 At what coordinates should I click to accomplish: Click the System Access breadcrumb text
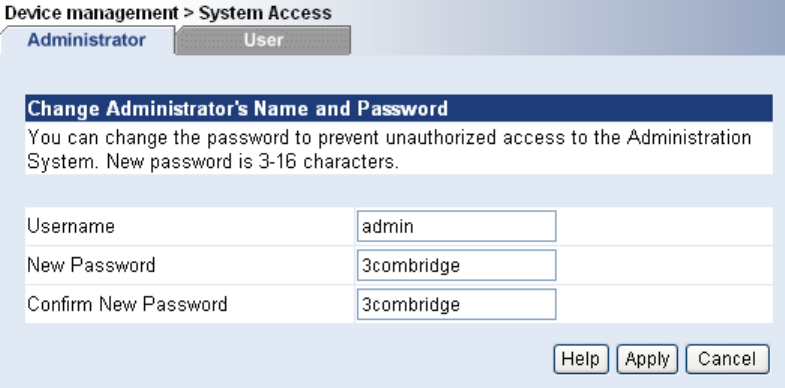pyautogui.click(x=265, y=13)
